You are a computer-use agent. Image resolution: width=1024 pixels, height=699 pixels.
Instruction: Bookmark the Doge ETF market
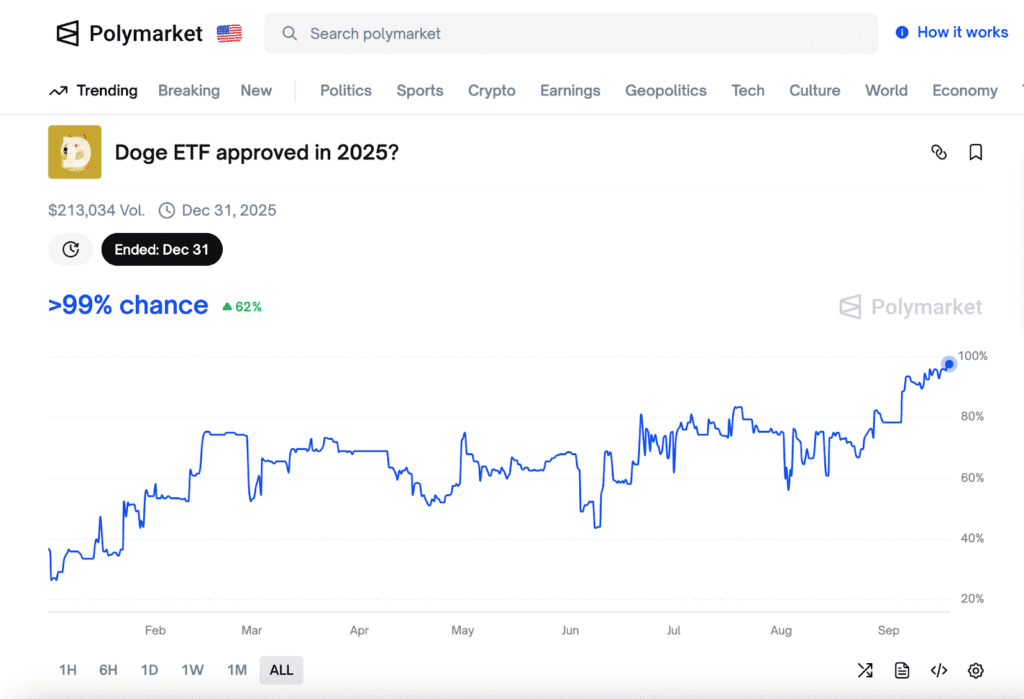976,152
